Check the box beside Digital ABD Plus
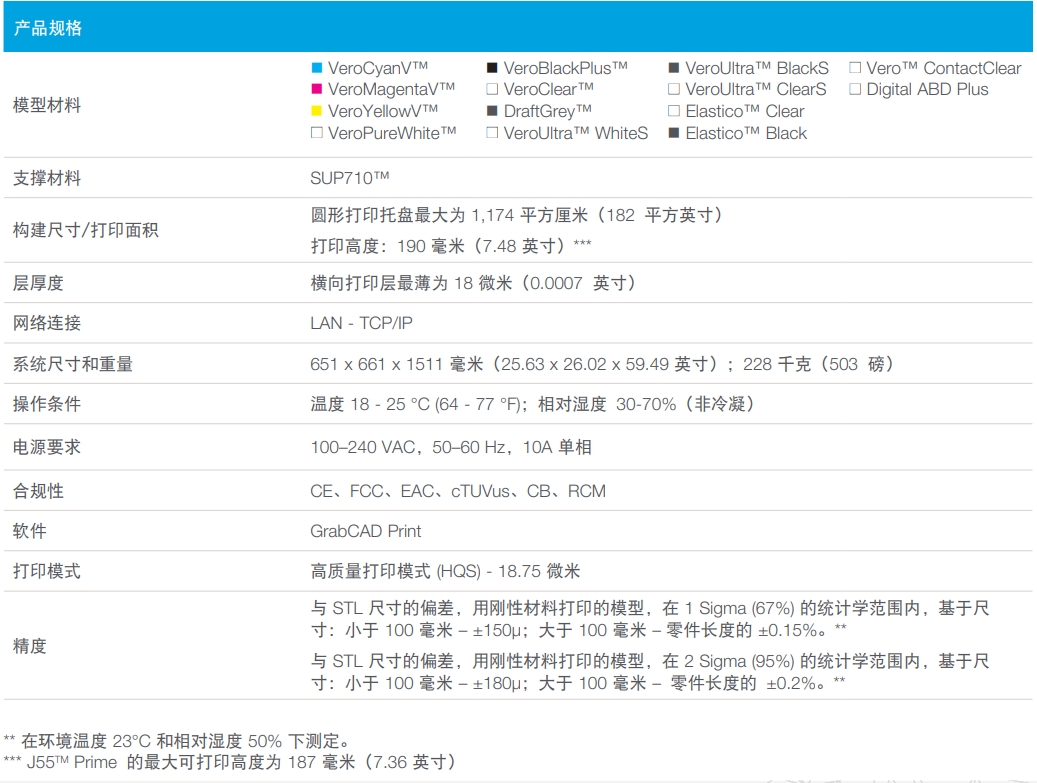 click(x=855, y=90)
